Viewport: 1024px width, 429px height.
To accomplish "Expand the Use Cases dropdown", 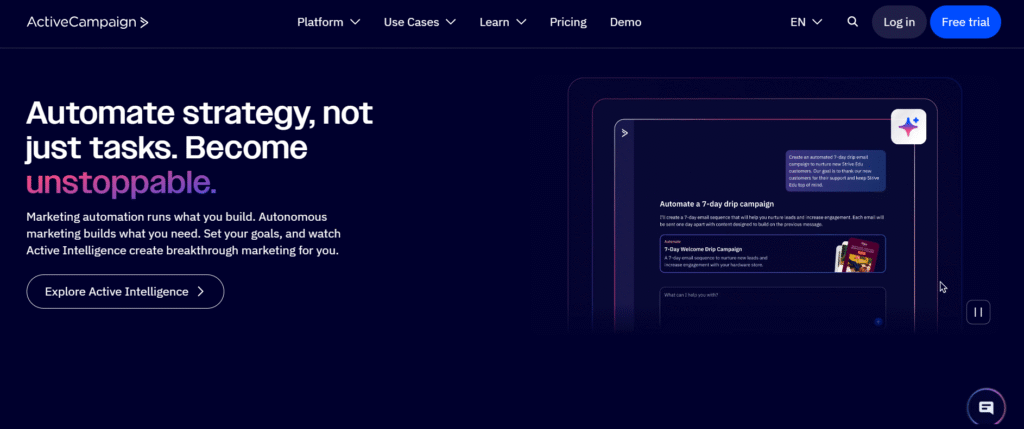I will [x=419, y=22].
